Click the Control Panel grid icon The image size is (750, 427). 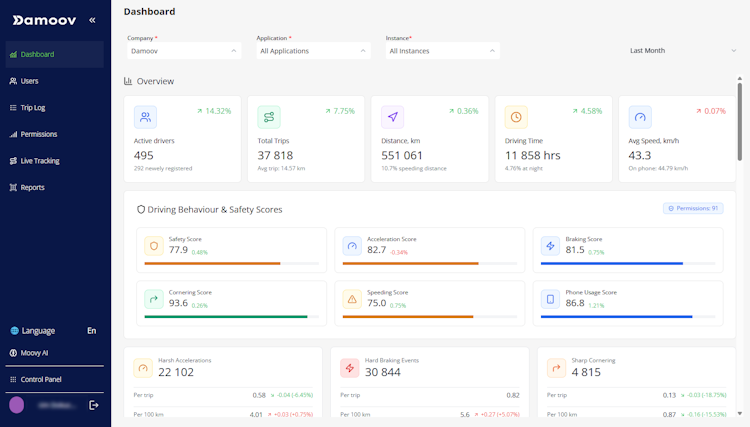point(13,379)
